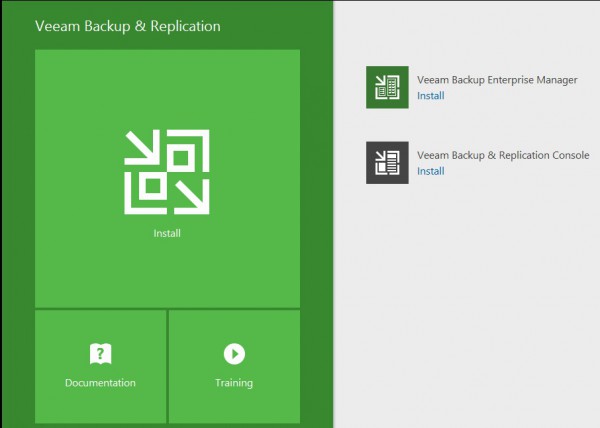Click the Install label on the main tile
The height and width of the screenshot is (428, 600).
[167, 233]
